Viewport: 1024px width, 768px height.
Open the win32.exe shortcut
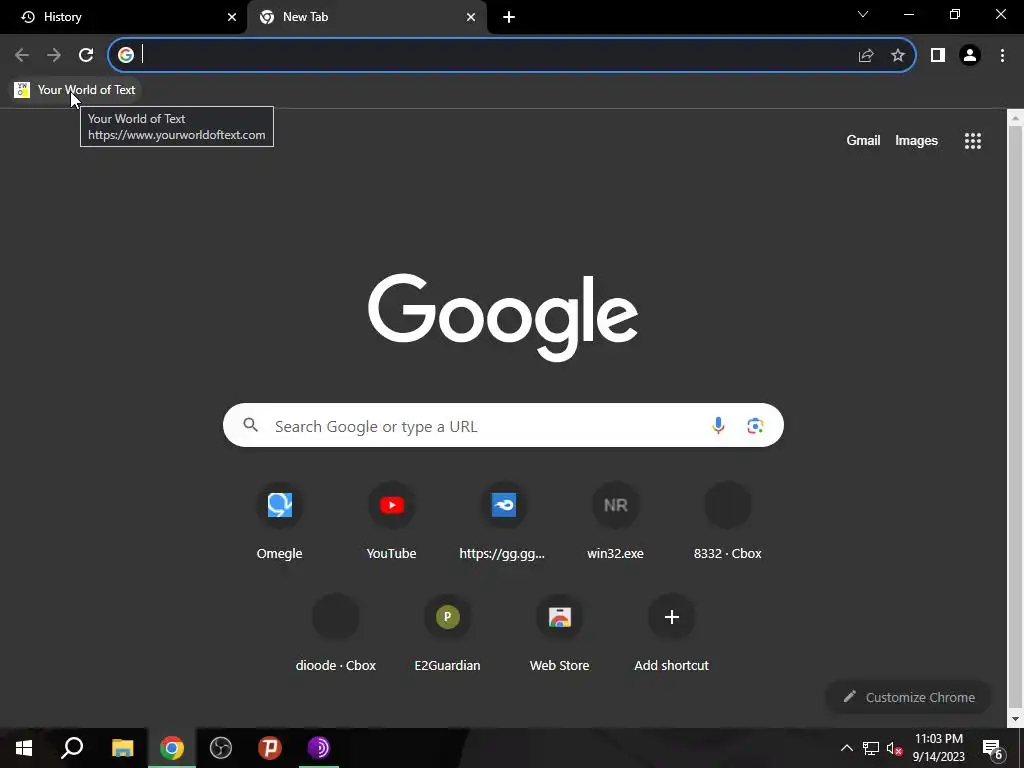pyautogui.click(x=615, y=522)
